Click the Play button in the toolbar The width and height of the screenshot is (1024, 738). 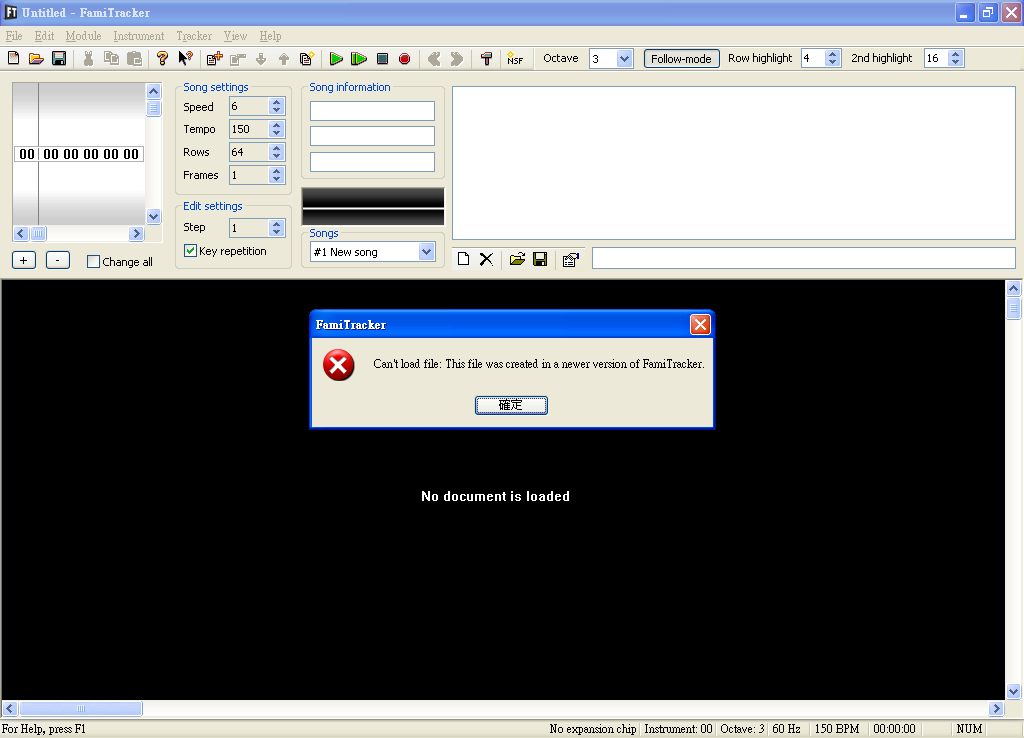click(336, 59)
